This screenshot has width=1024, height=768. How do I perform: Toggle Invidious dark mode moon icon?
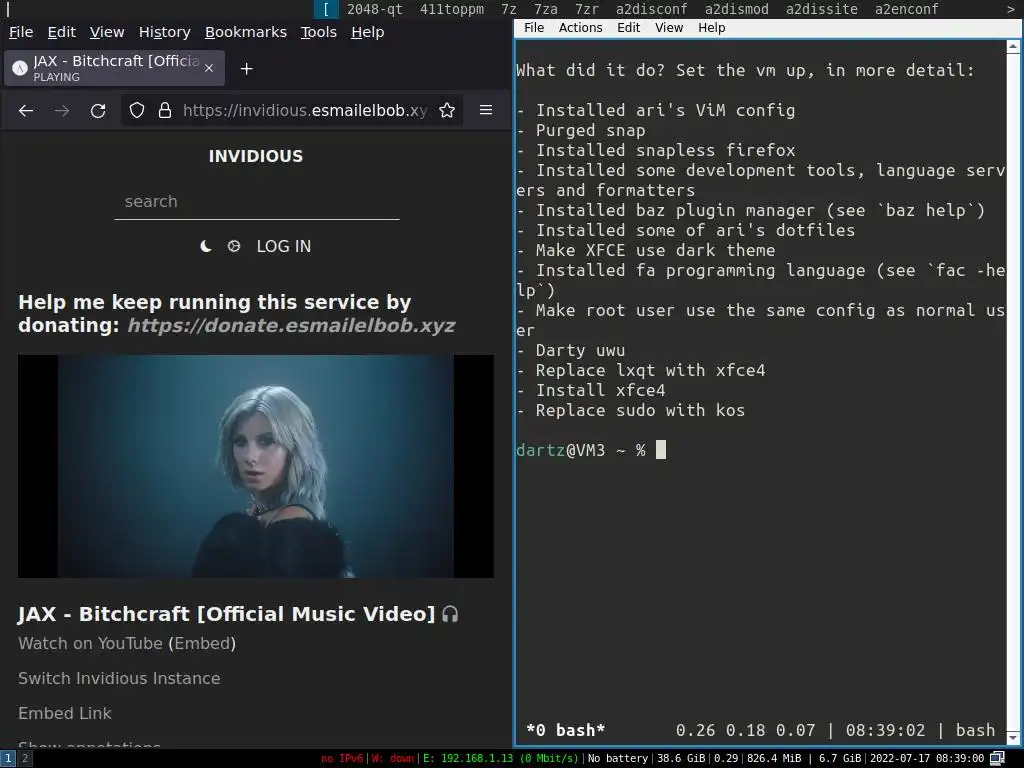pyautogui.click(x=206, y=246)
